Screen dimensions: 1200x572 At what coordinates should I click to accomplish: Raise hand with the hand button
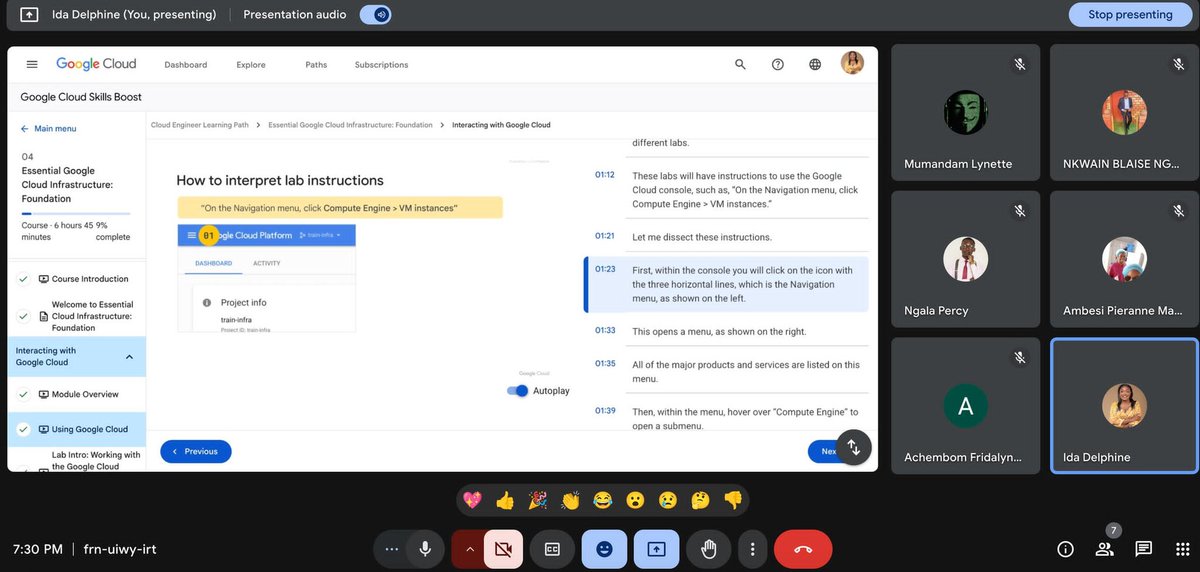pos(709,549)
